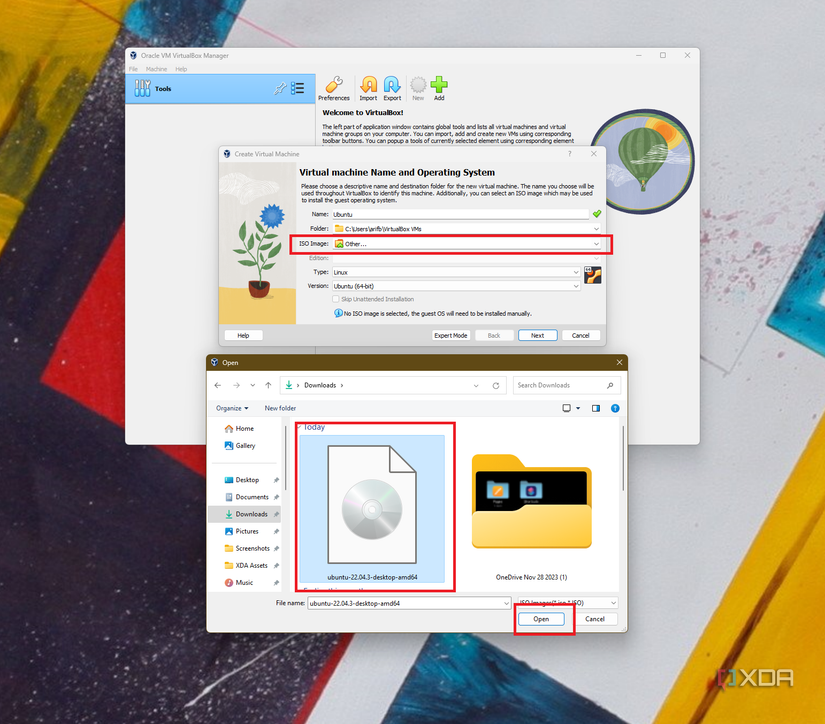825x724 pixels.
Task: Open Desktop in the navigation pane
Action: click(247, 480)
